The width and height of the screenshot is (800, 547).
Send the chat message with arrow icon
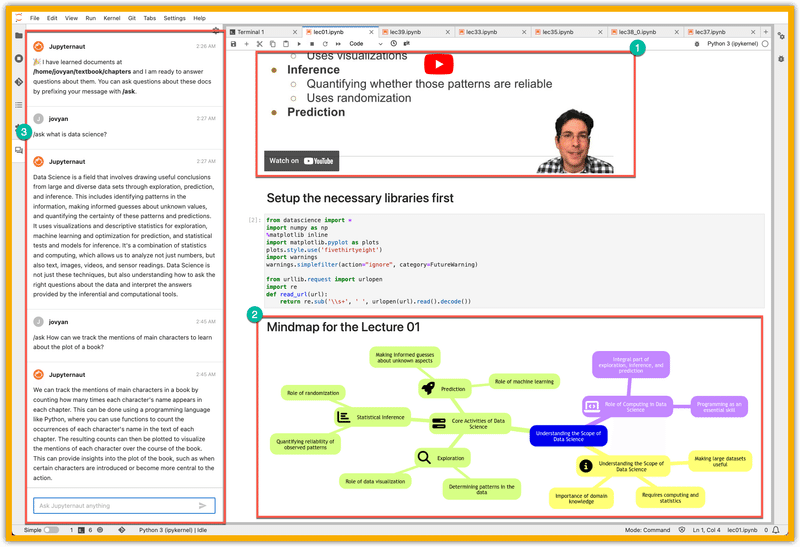202,506
